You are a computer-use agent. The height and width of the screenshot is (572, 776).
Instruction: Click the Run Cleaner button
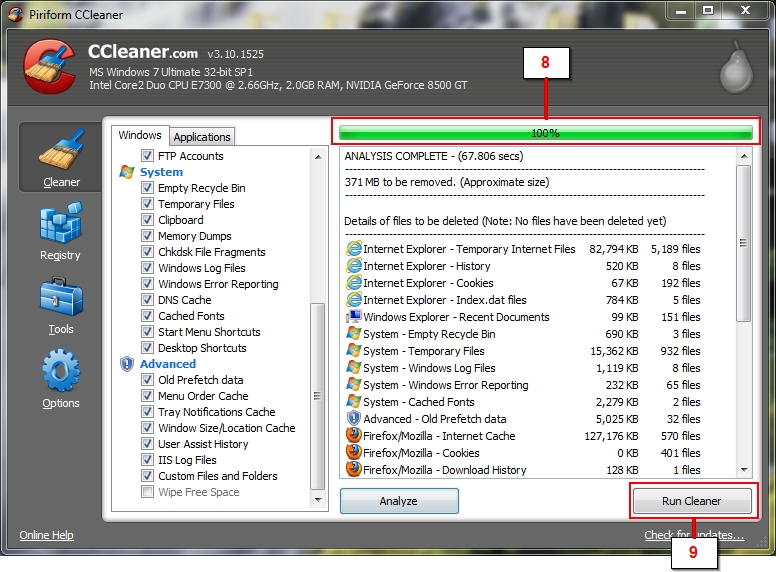coord(692,501)
